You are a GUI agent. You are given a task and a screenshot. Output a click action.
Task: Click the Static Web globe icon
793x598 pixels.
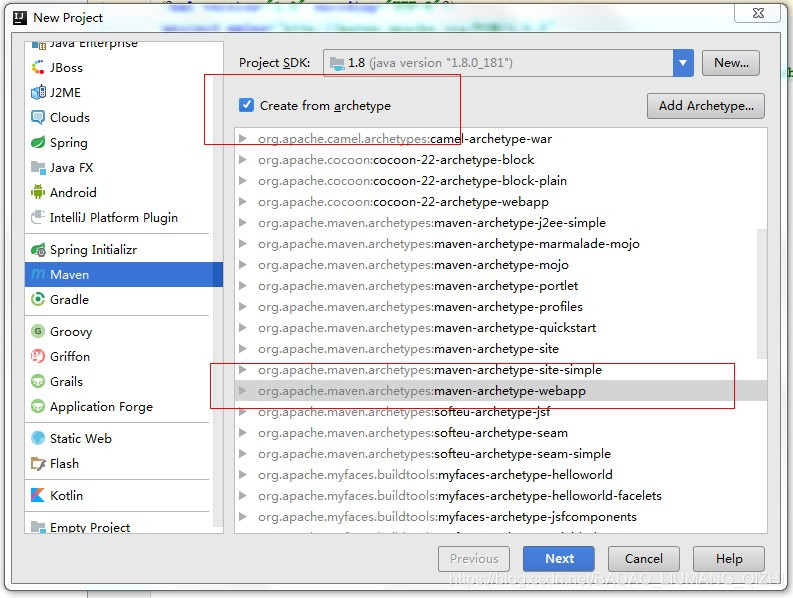[38, 438]
